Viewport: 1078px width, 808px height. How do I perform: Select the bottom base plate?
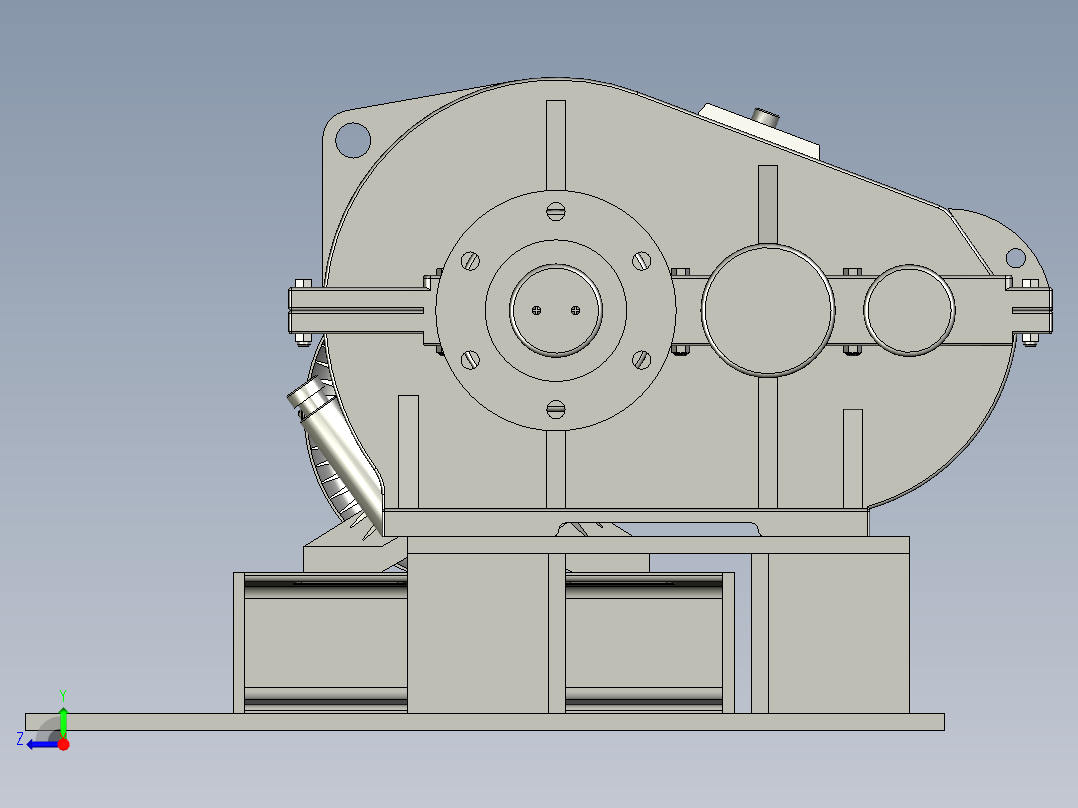[x=500, y=720]
